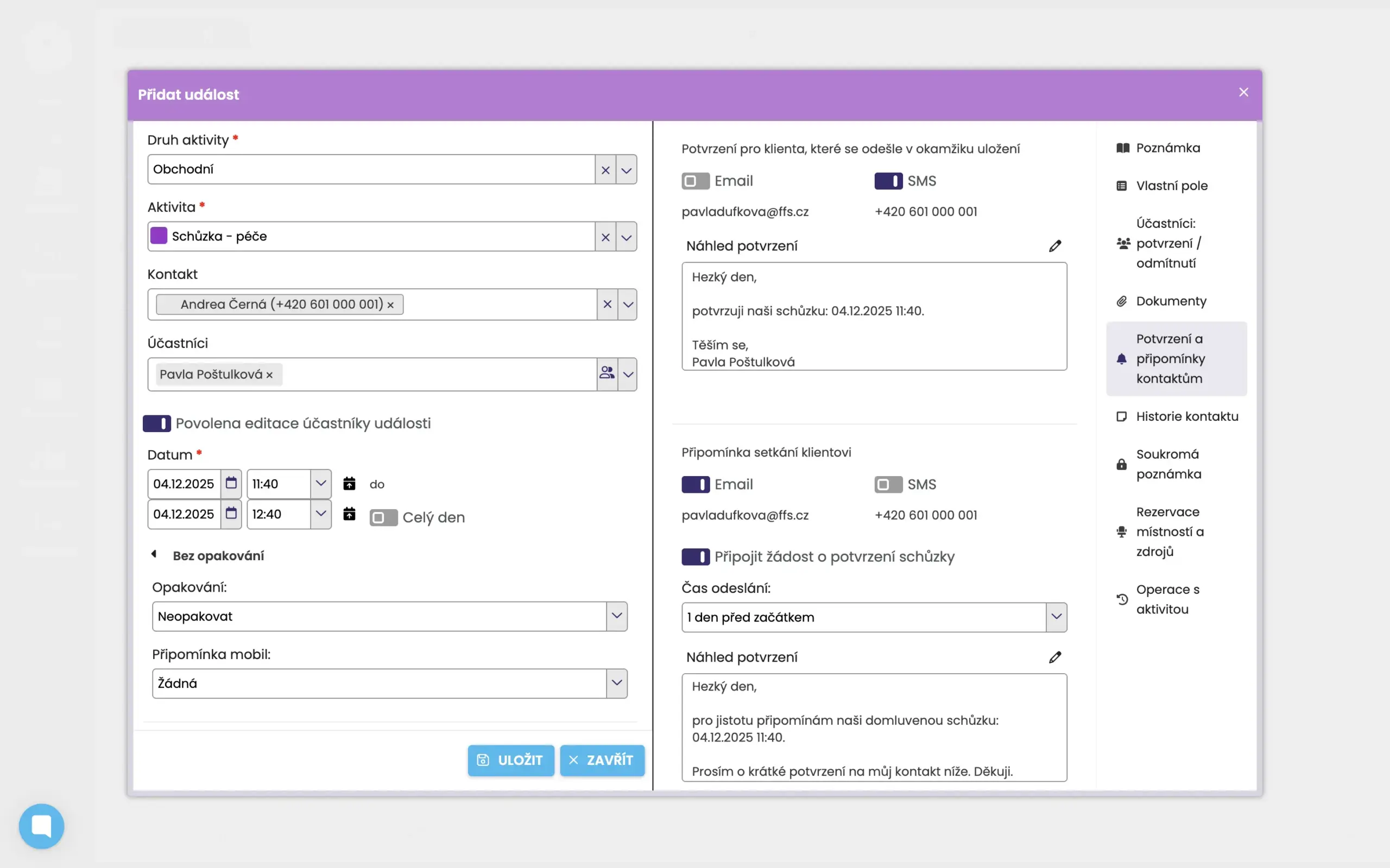
Task: Toggle the Celý den switch
Action: click(x=383, y=517)
